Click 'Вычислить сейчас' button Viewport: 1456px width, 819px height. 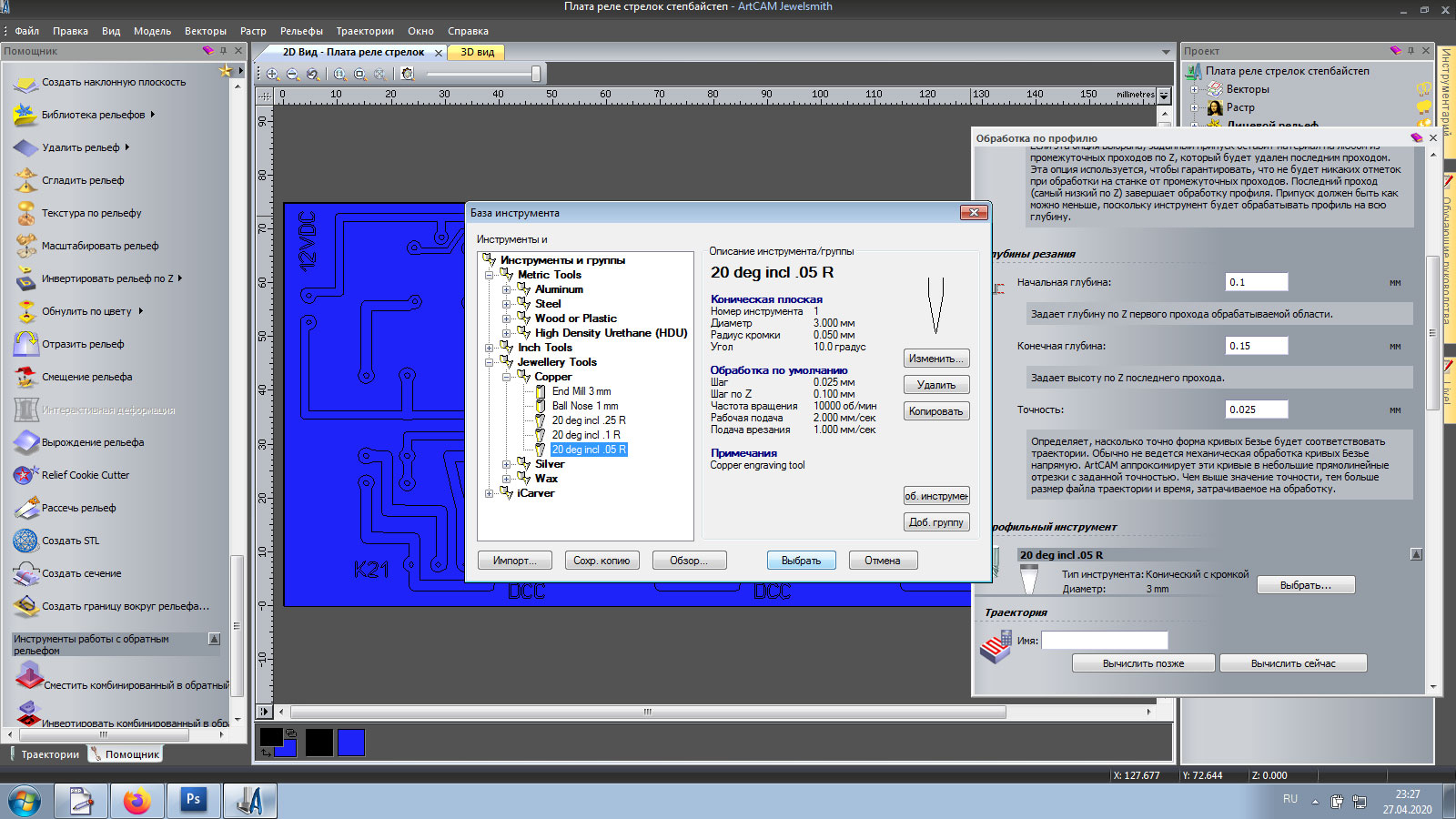tap(1293, 663)
